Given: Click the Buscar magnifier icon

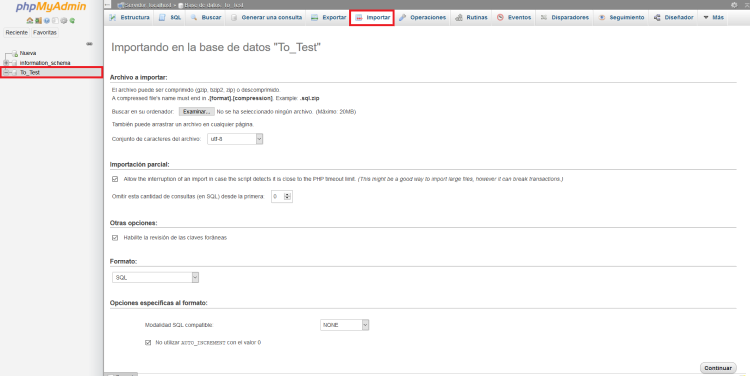Looking at the screenshot, I should click(194, 17).
